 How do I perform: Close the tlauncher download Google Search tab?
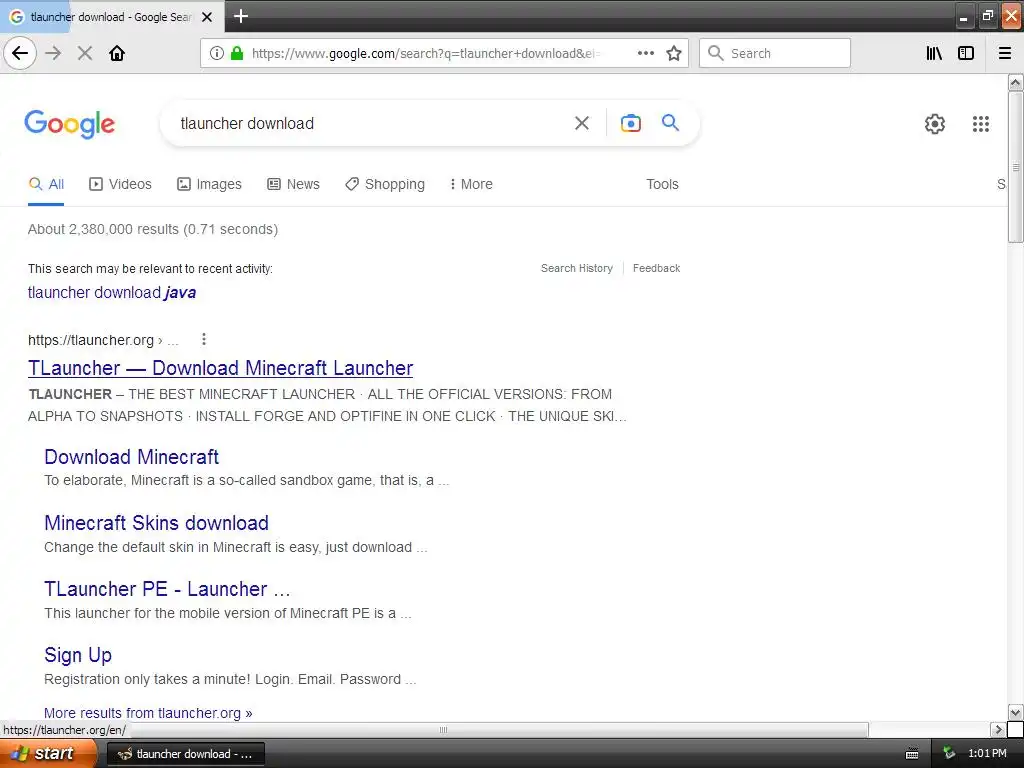pos(207,17)
